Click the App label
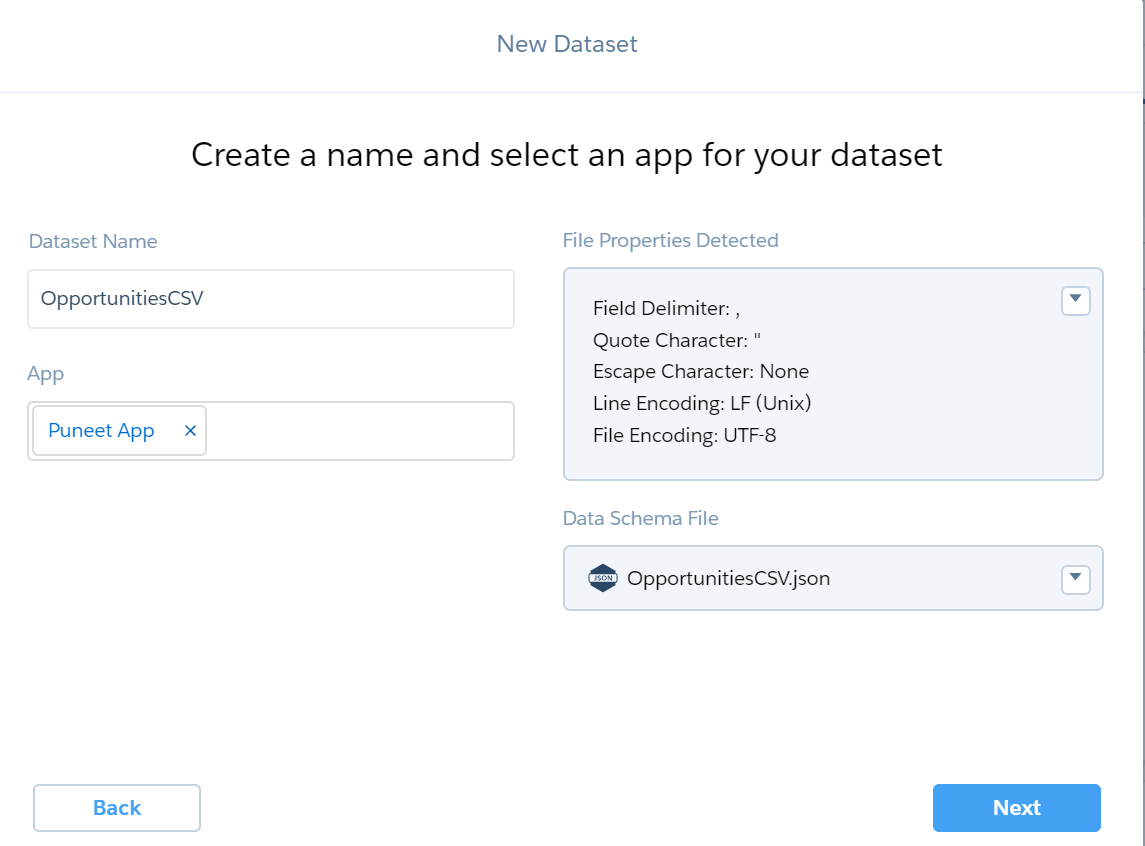1145x846 pixels. pyautogui.click(x=45, y=374)
